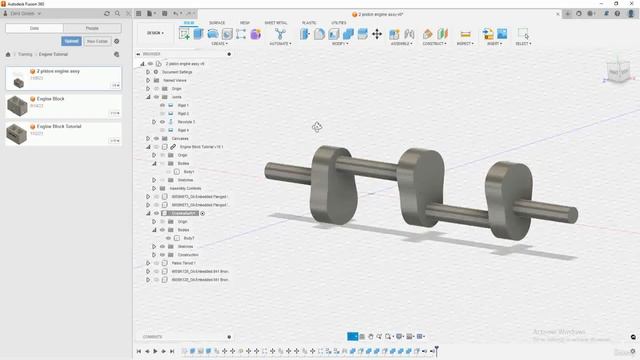
Task: Toggle visibility of the highlighted Crankshaft component
Action: [156, 213]
